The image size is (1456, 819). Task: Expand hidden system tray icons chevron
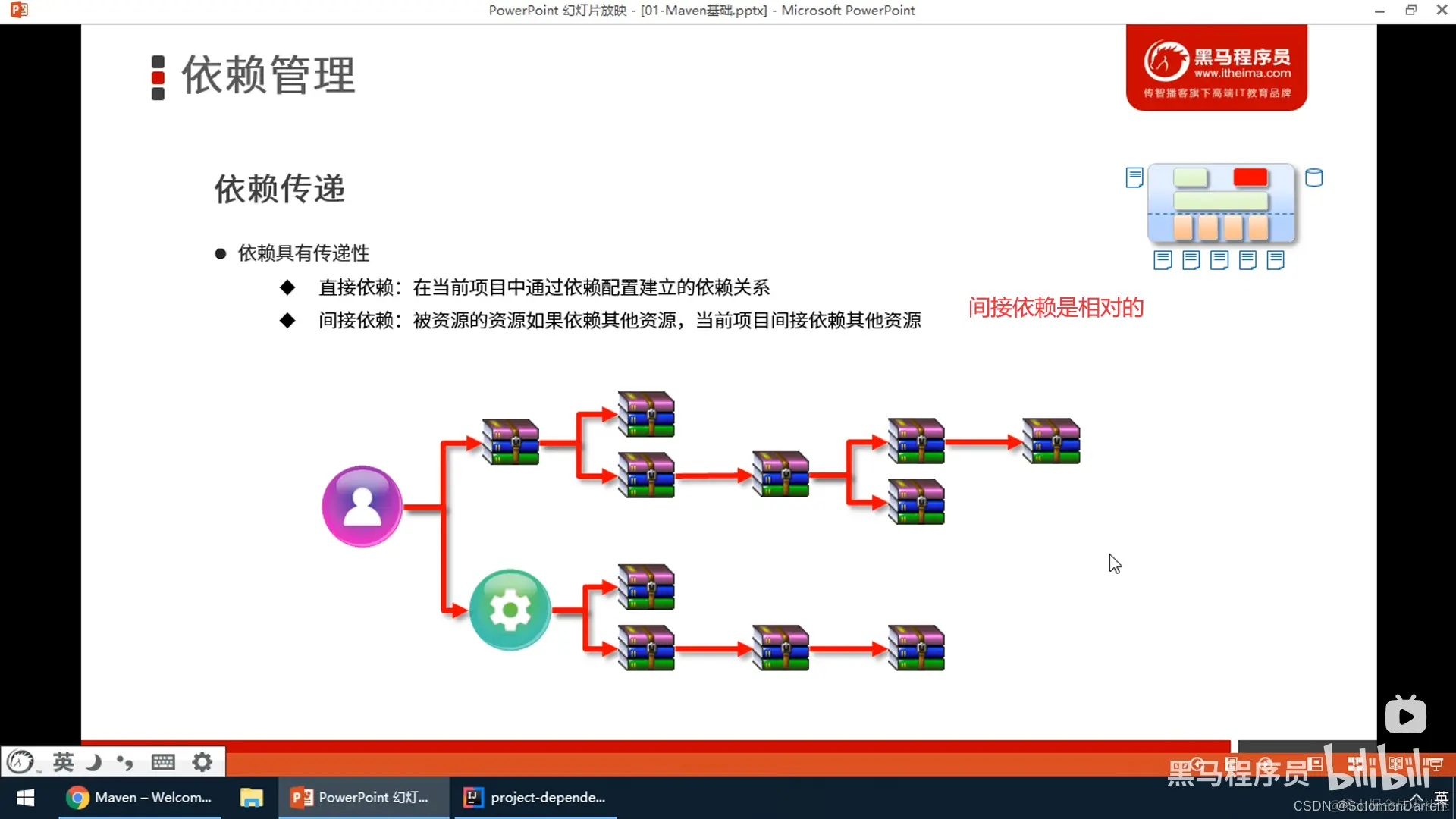[1416, 798]
